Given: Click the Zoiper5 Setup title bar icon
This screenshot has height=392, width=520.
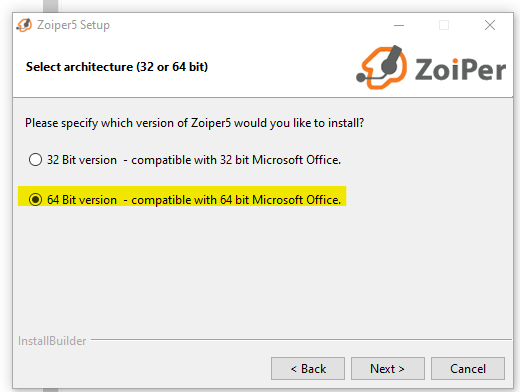Looking at the screenshot, I should coord(24,25).
